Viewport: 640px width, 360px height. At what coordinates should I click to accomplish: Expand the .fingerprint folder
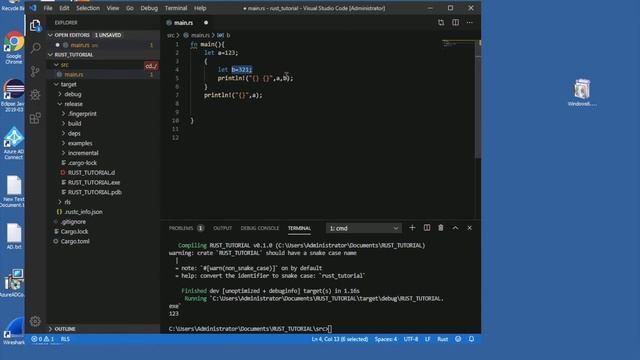(x=63, y=113)
